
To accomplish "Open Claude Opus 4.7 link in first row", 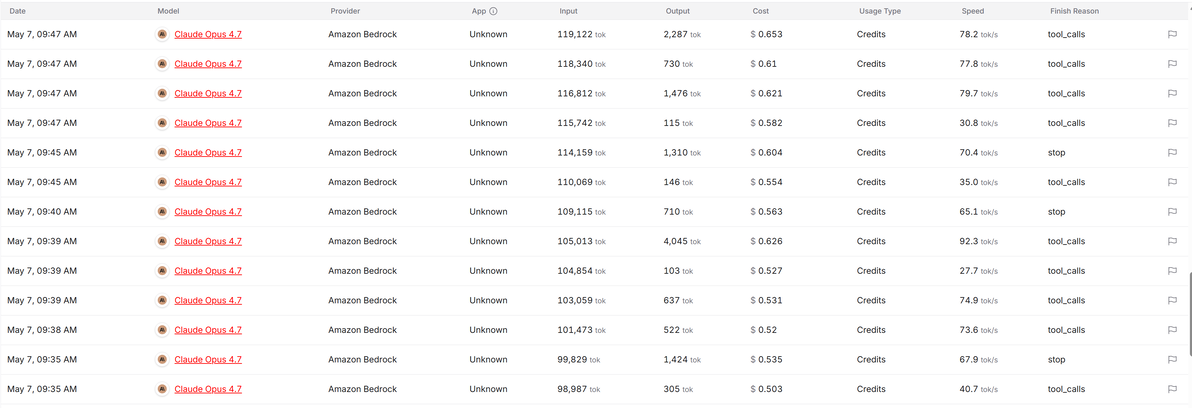I will [x=208, y=34].
